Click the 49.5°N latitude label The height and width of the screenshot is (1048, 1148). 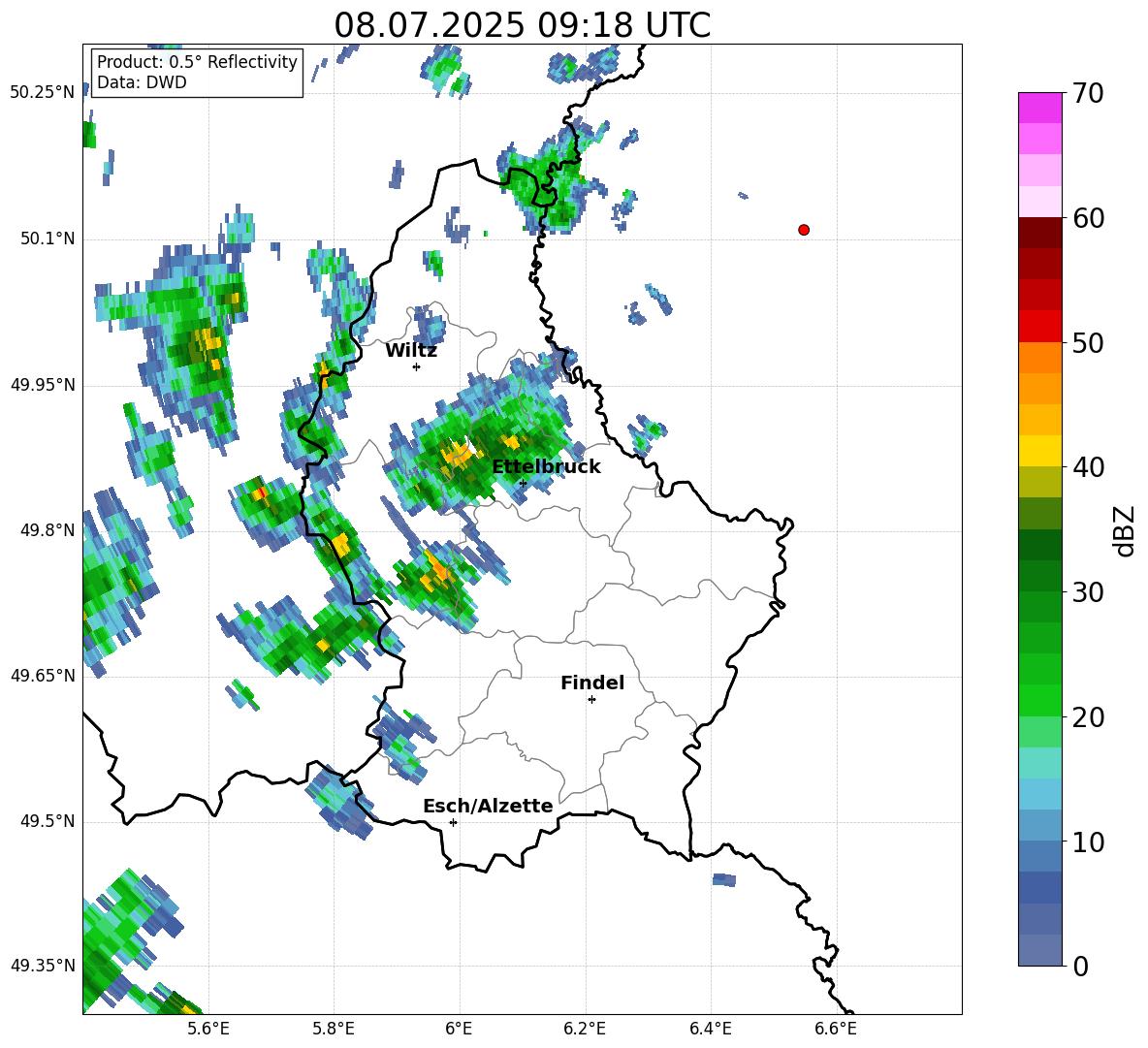[48, 821]
